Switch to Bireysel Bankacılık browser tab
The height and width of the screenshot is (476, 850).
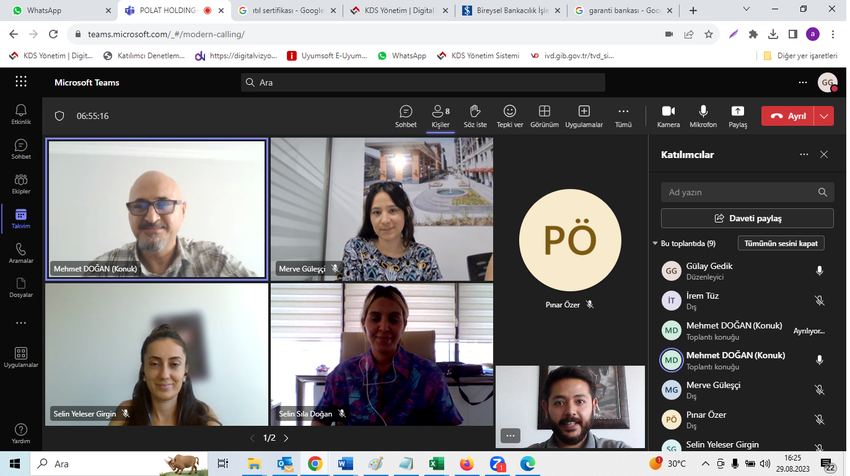tap(512, 10)
